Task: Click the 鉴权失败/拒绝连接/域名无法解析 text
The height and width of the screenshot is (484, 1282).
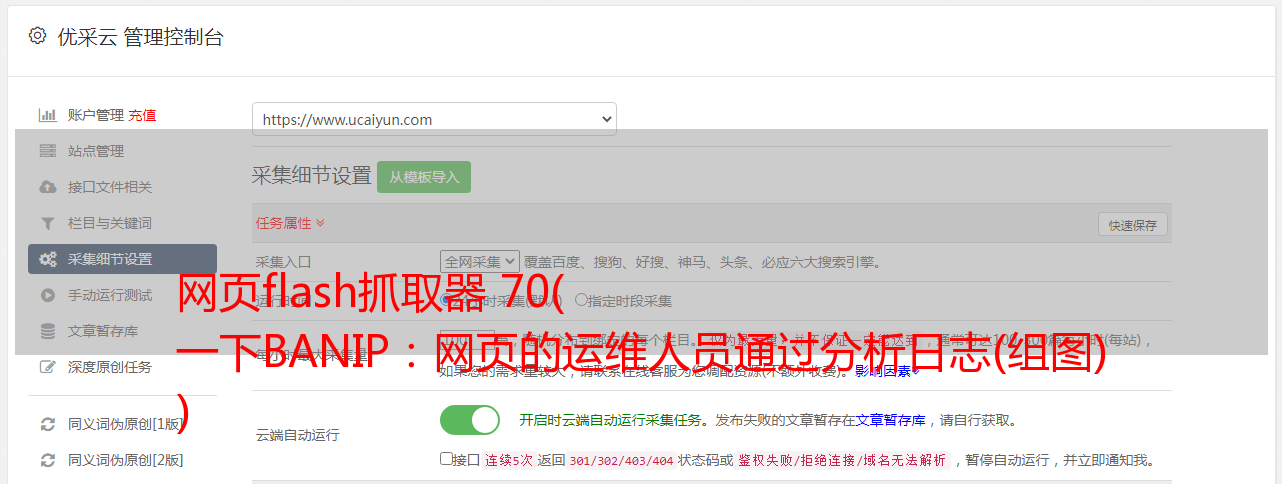Action: click(x=842, y=461)
